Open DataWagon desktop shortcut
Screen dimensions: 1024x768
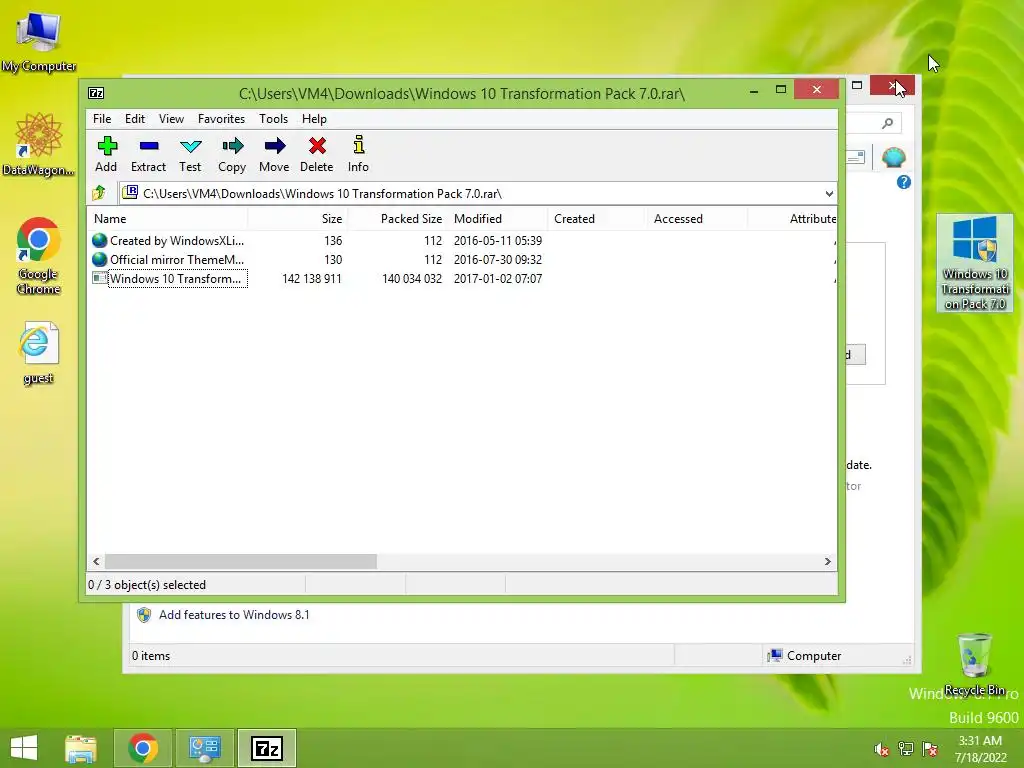[x=39, y=144]
